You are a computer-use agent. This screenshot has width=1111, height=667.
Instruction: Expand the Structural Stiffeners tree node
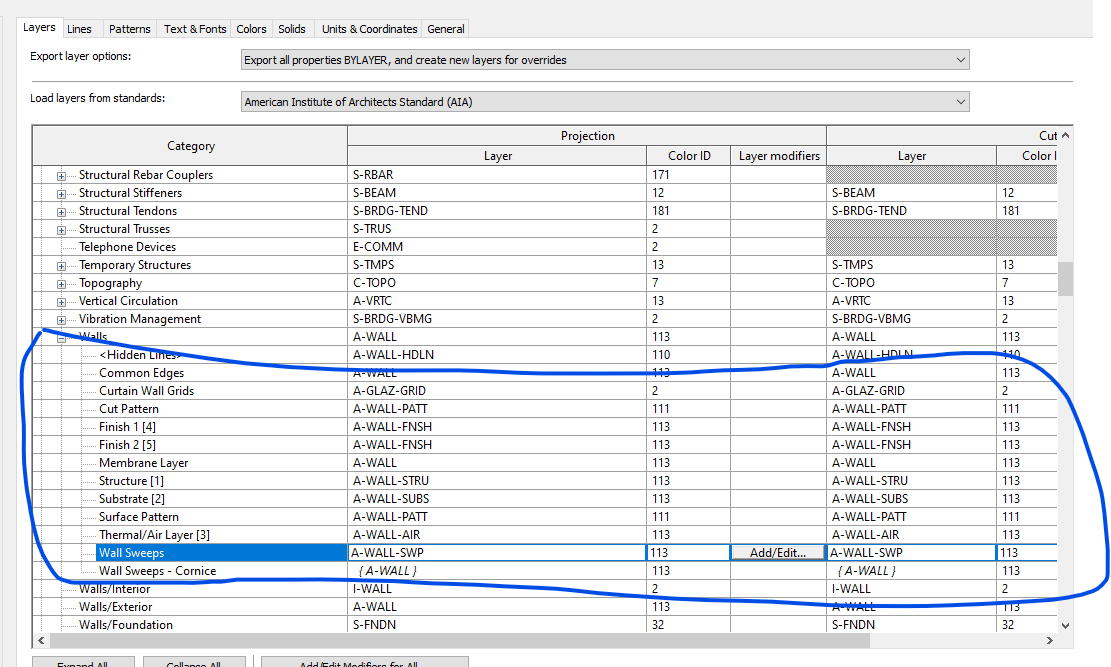pyautogui.click(x=61, y=194)
